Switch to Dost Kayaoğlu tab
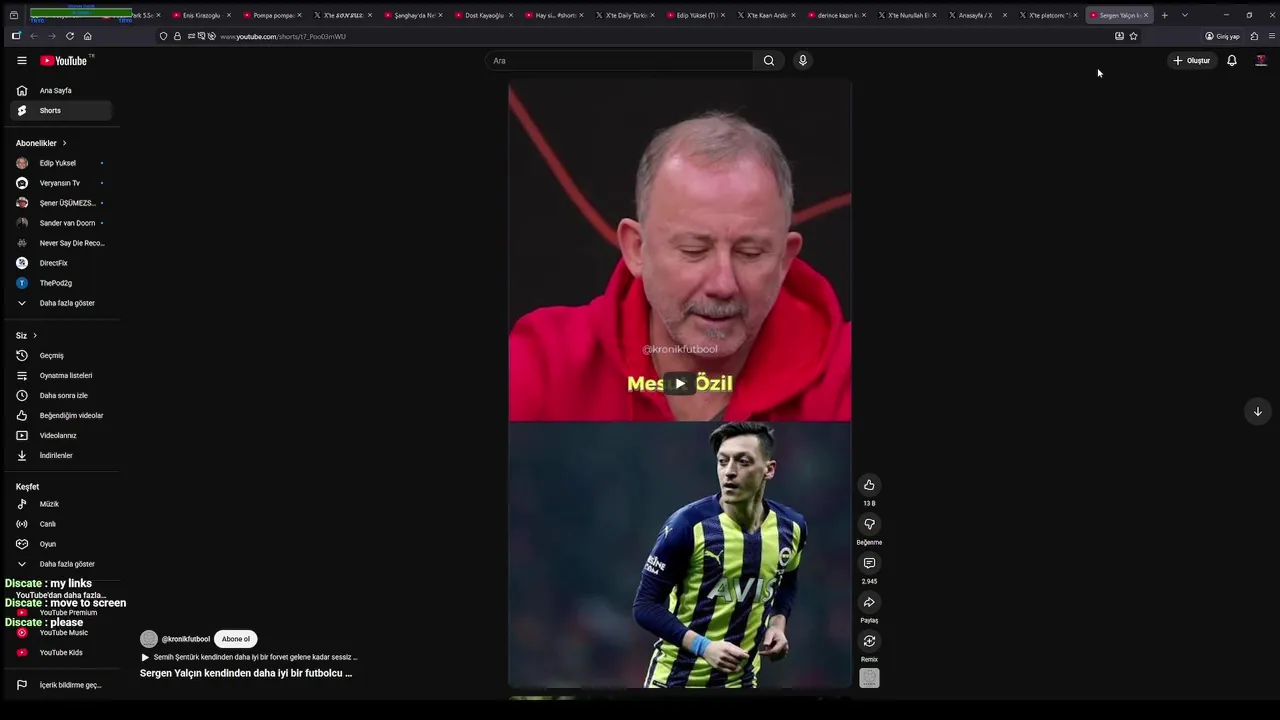Screen dimensions: 1280x720 click(x=484, y=15)
